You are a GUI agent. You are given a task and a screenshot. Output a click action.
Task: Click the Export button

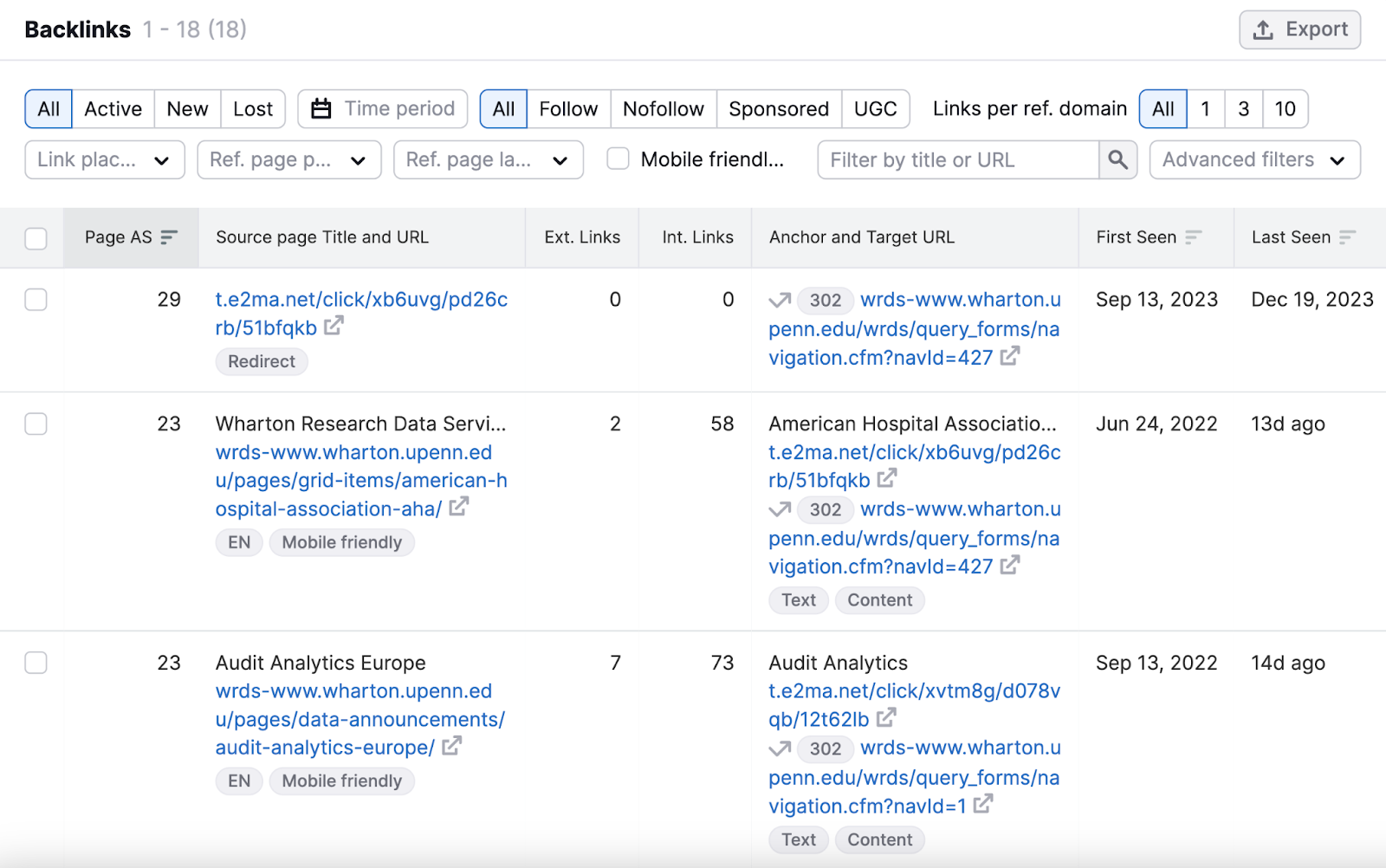(x=1299, y=29)
